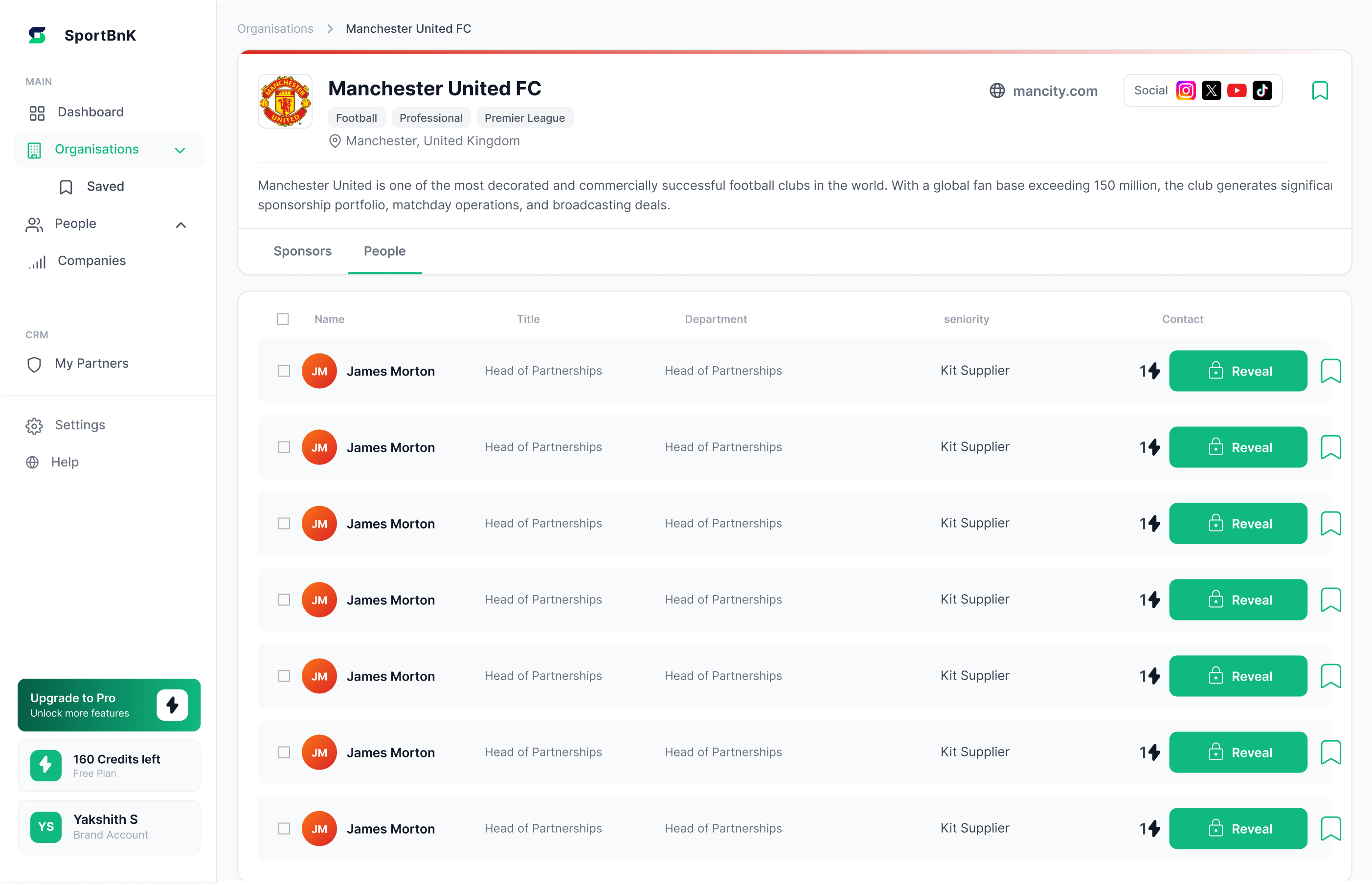Viewport: 1372px width, 885px height.
Task: Open Instagram social link icon
Action: pyautogui.click(x=1186, y=90)
